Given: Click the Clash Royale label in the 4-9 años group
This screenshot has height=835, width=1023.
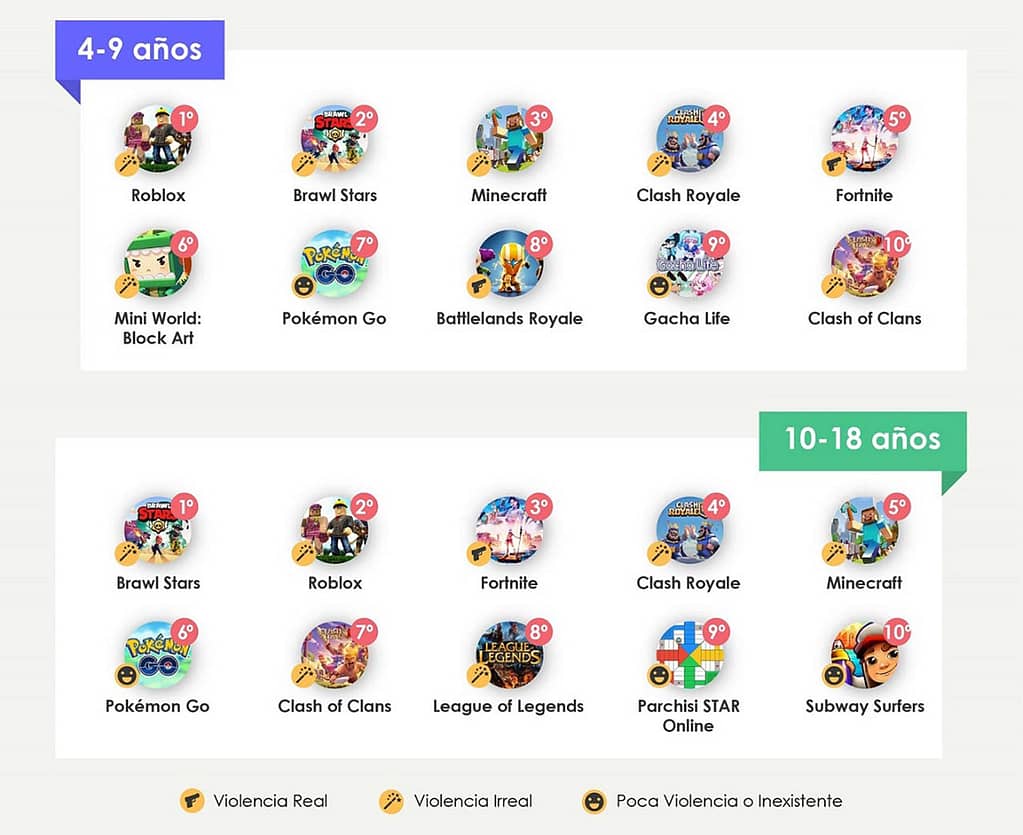Looking at the screenshot, I should click(x=688, y=195).
